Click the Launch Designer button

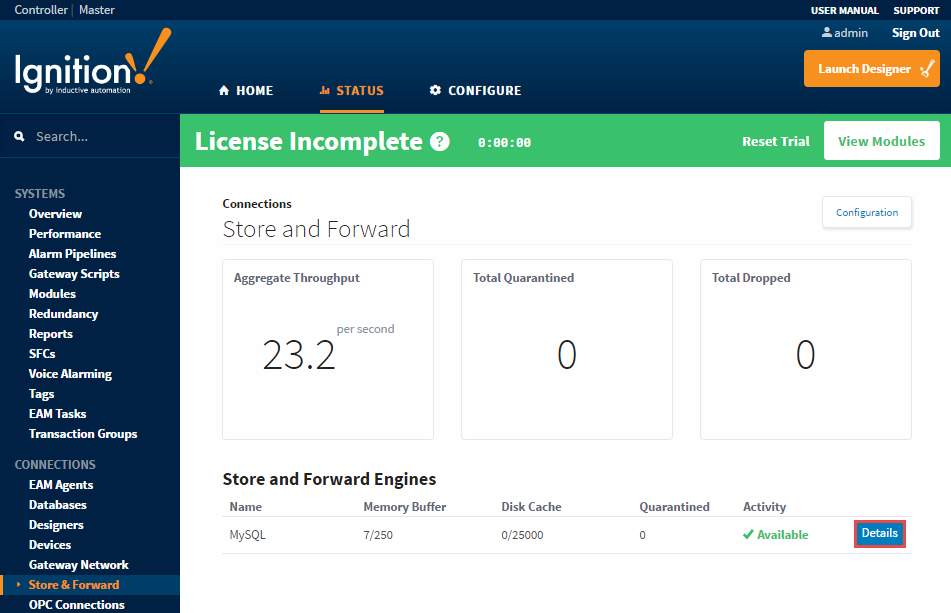871,69
